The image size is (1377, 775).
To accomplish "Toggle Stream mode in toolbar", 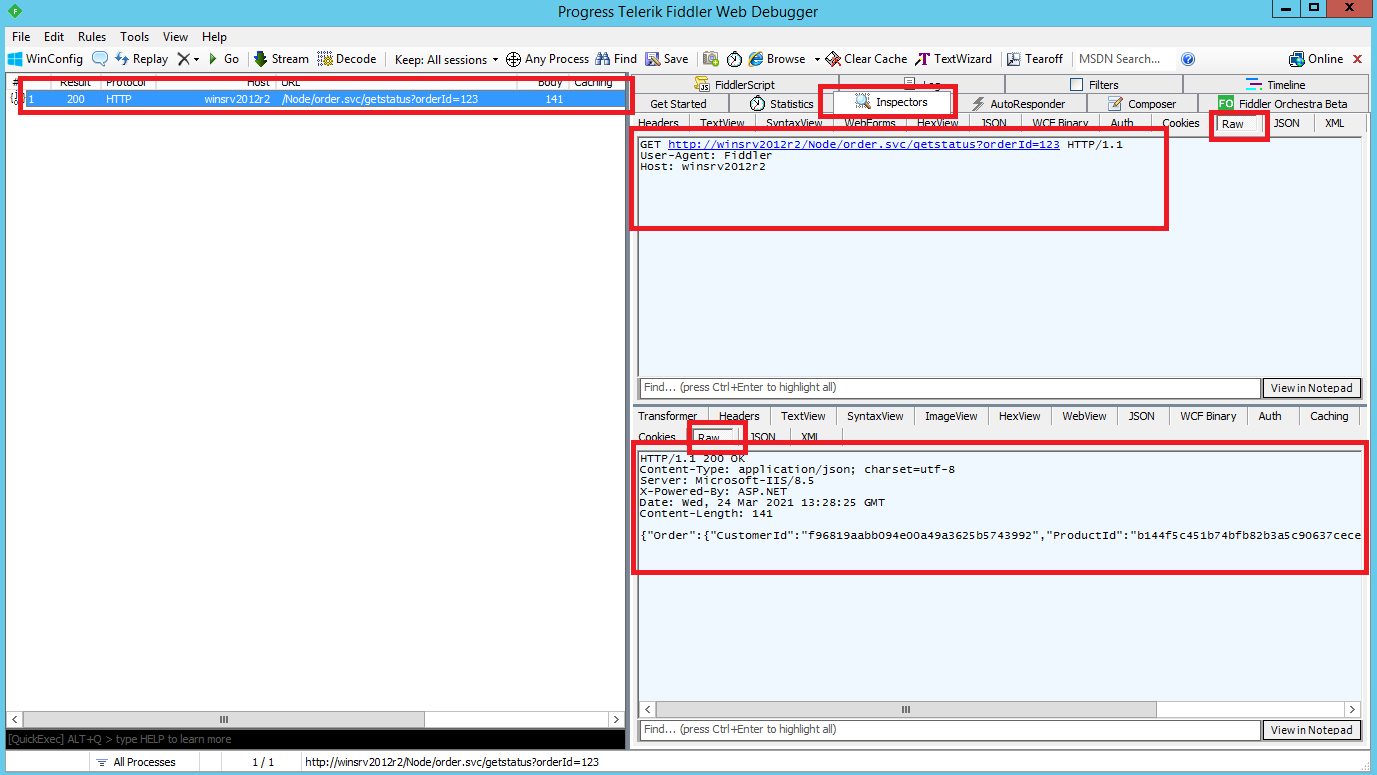I will 281,59.
